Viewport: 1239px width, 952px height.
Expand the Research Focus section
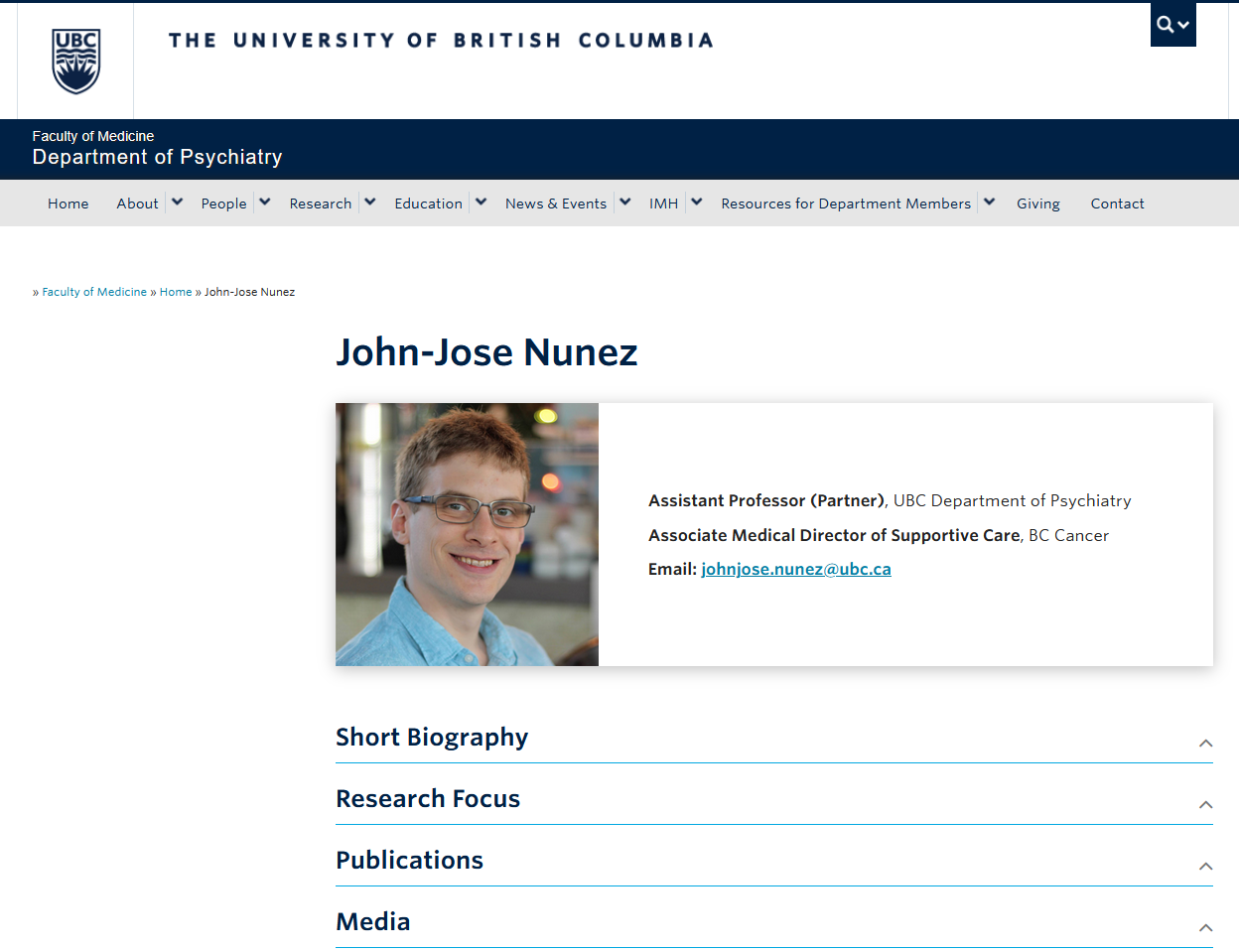tap(774, 799)
